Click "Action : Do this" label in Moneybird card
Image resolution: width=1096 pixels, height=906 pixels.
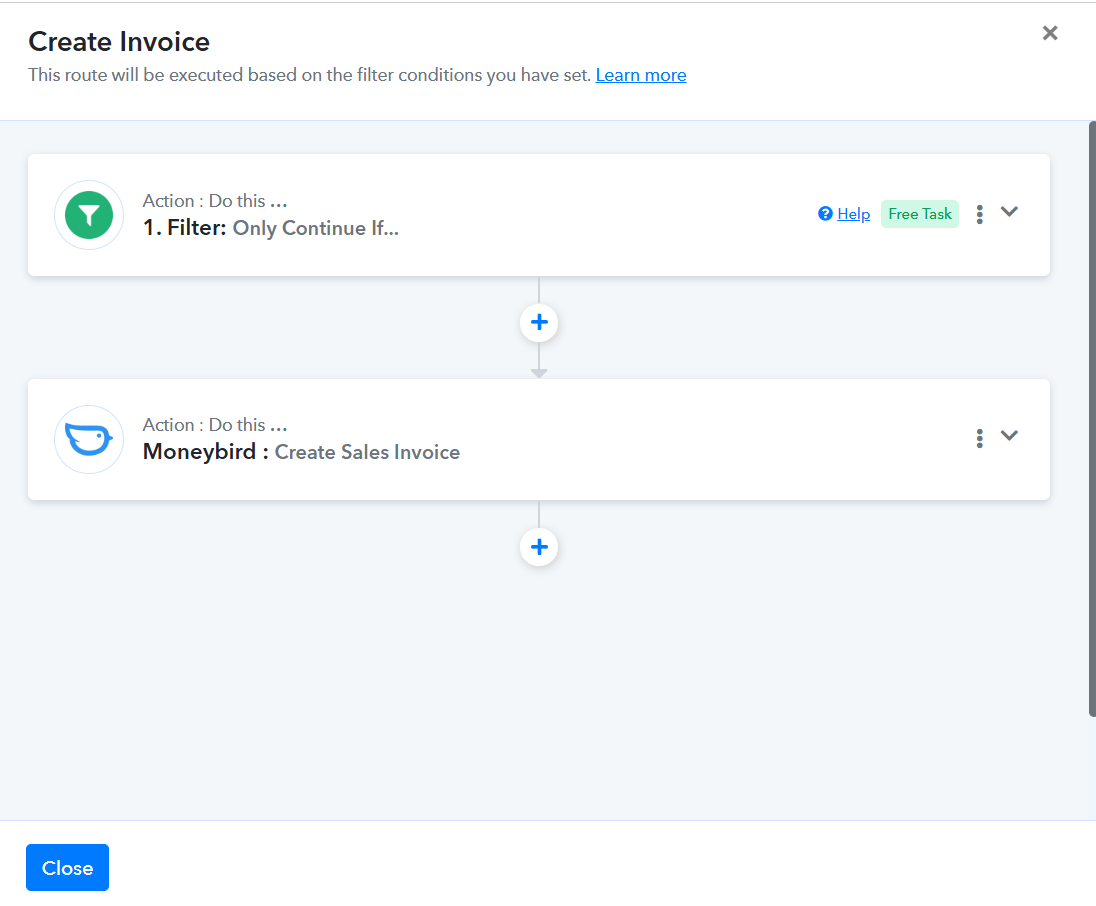tap(214, 425)
